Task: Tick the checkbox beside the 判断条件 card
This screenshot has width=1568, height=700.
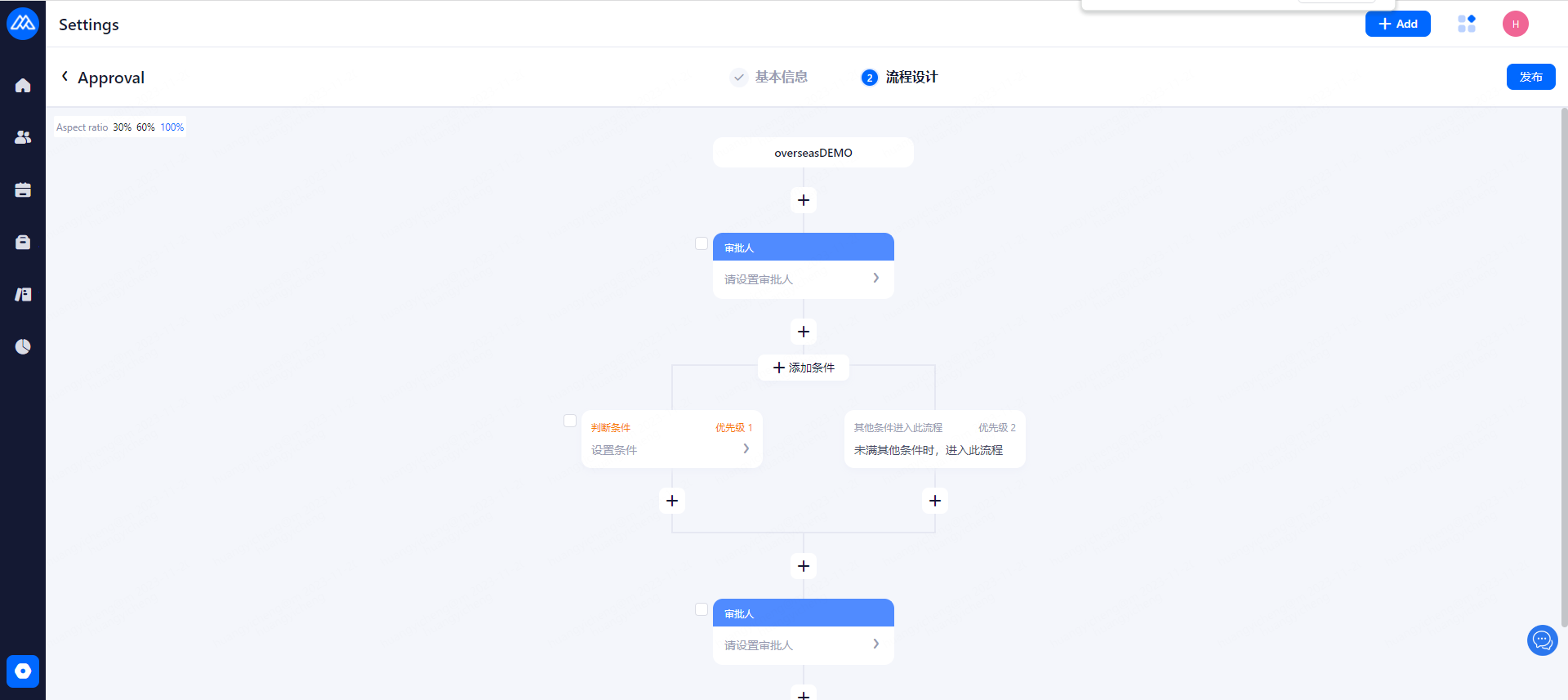Action: point(570,421)
